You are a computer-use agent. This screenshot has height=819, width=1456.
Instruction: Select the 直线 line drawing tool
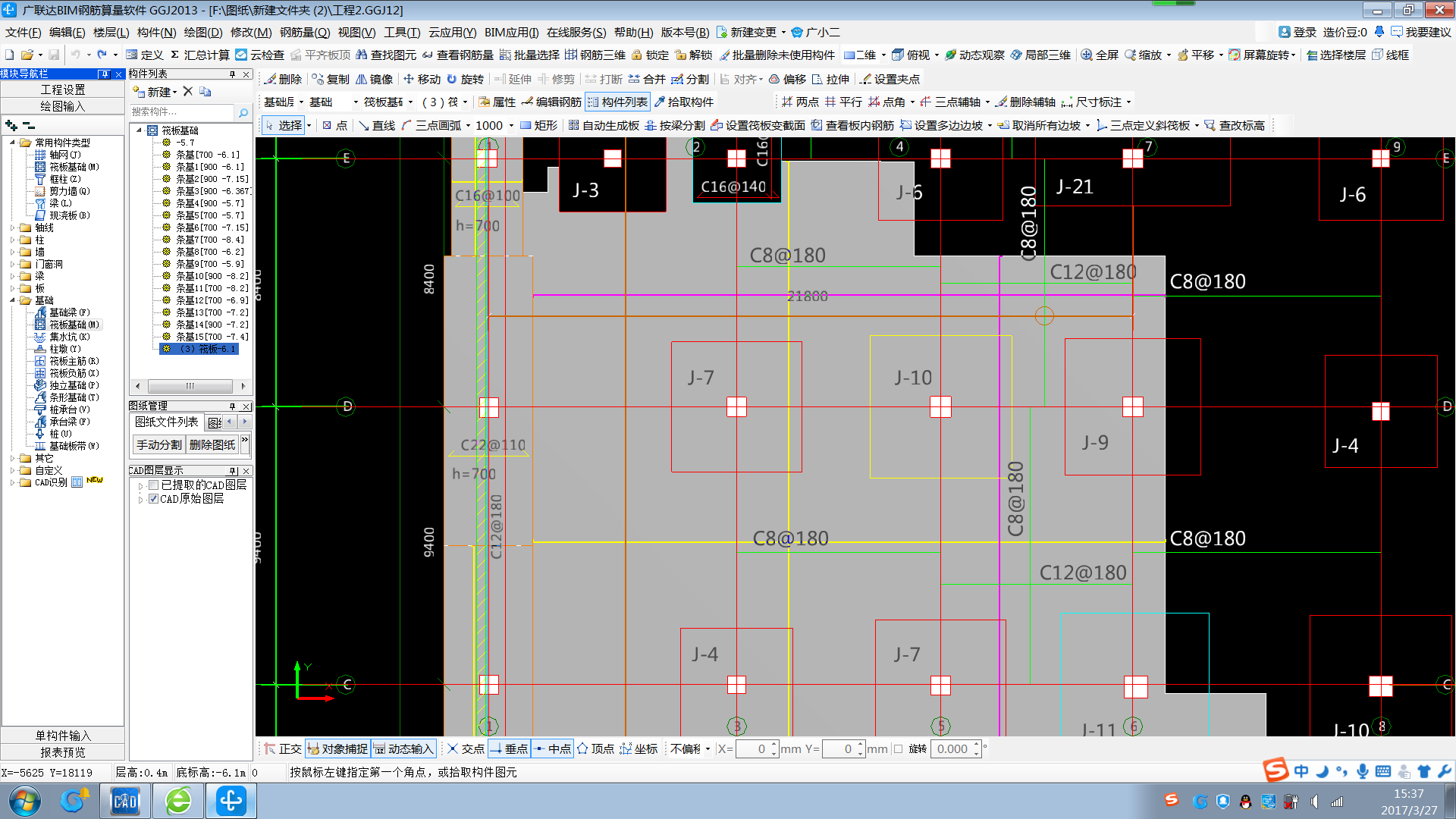(x=376, y=125)
